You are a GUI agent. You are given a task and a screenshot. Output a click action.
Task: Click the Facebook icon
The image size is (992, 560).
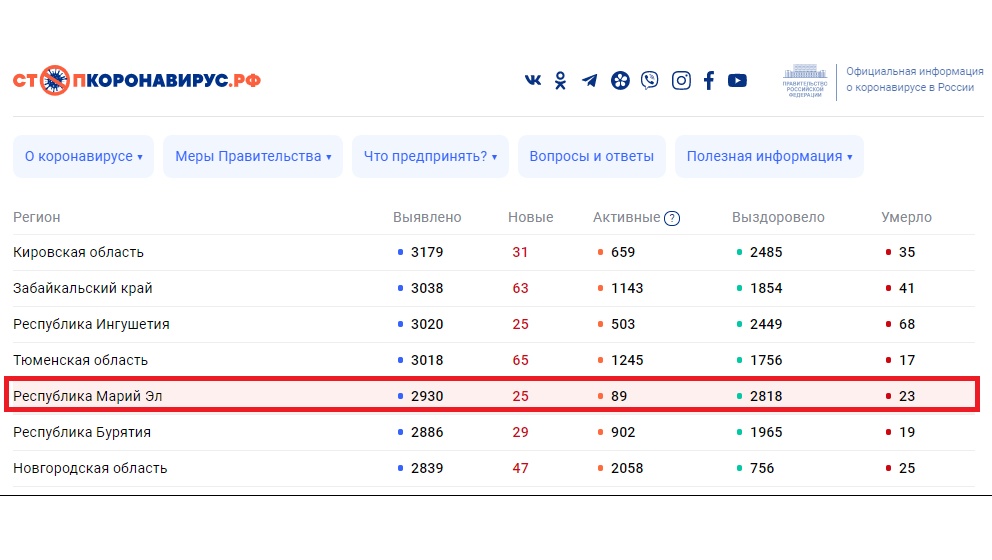(x=709, y=81)
